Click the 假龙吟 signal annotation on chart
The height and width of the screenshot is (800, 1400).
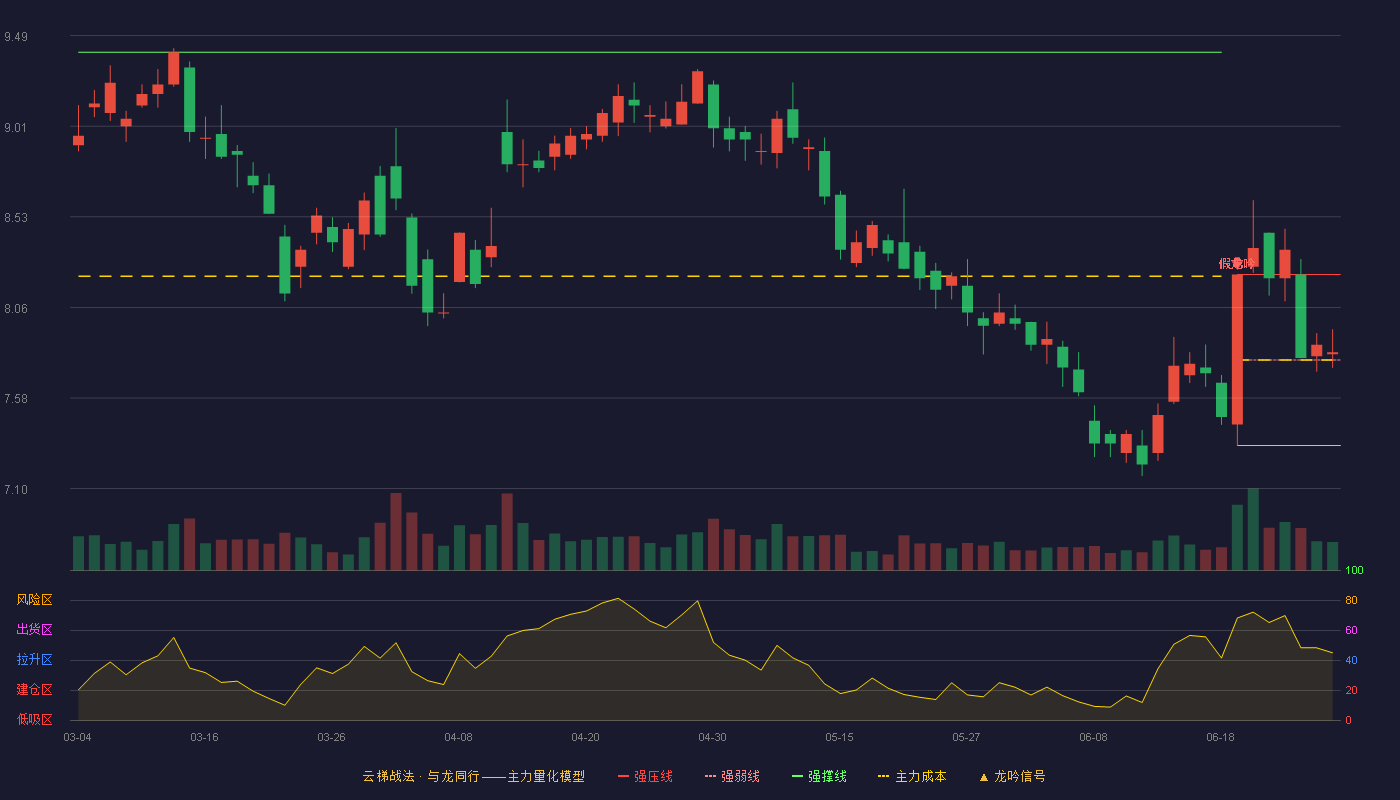click(1236, 264)
